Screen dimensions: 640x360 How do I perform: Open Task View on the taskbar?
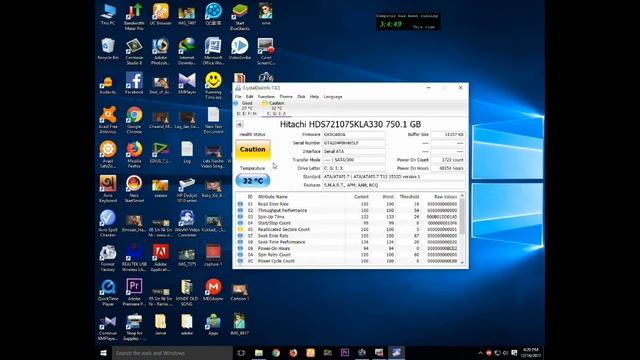coord(241,353)
